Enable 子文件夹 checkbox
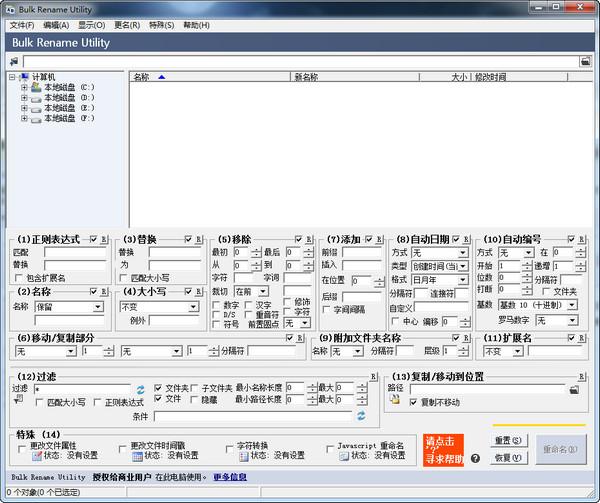 pos(194,388)
